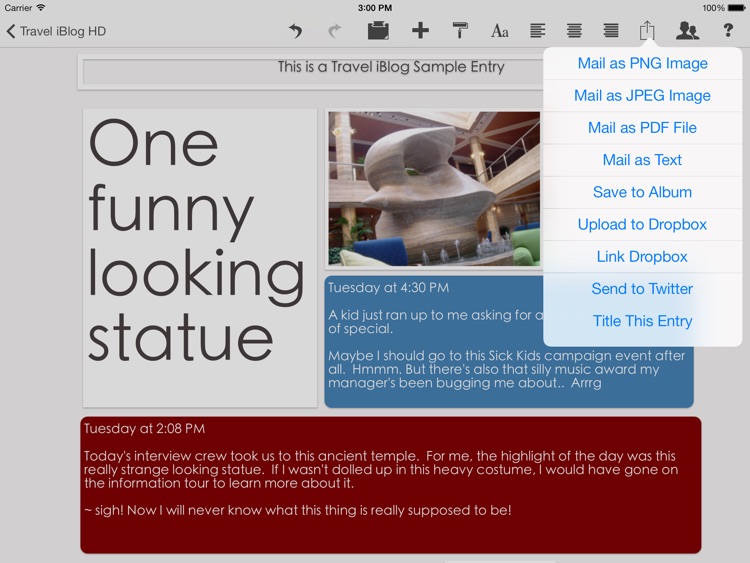Tap Send to Twitter
The width and height of the screenshot is (750, 563).
point(642,288)
